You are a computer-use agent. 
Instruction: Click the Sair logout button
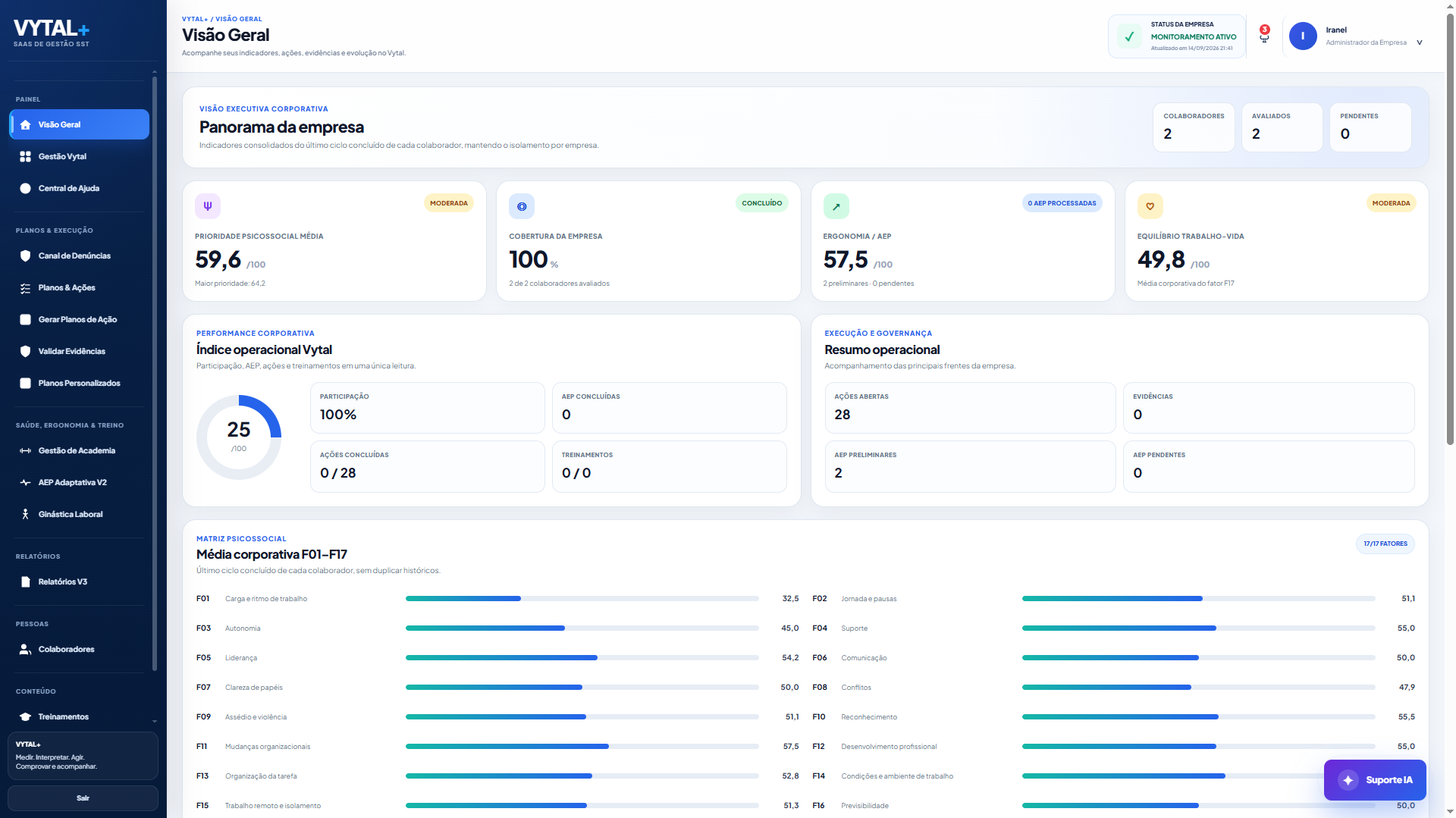[83, 798]
